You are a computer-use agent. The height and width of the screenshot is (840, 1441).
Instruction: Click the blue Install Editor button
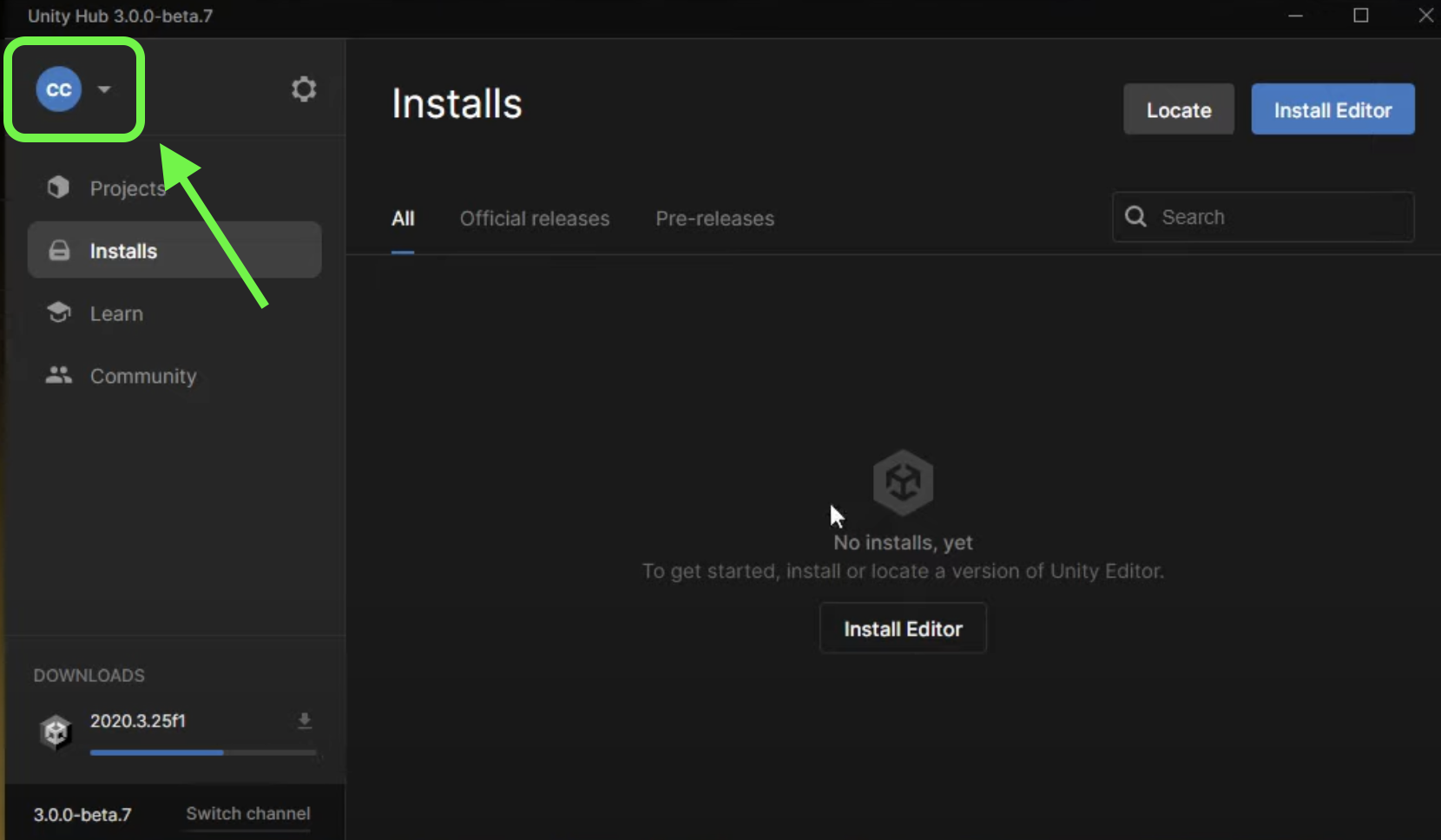tap(1332, 109)
